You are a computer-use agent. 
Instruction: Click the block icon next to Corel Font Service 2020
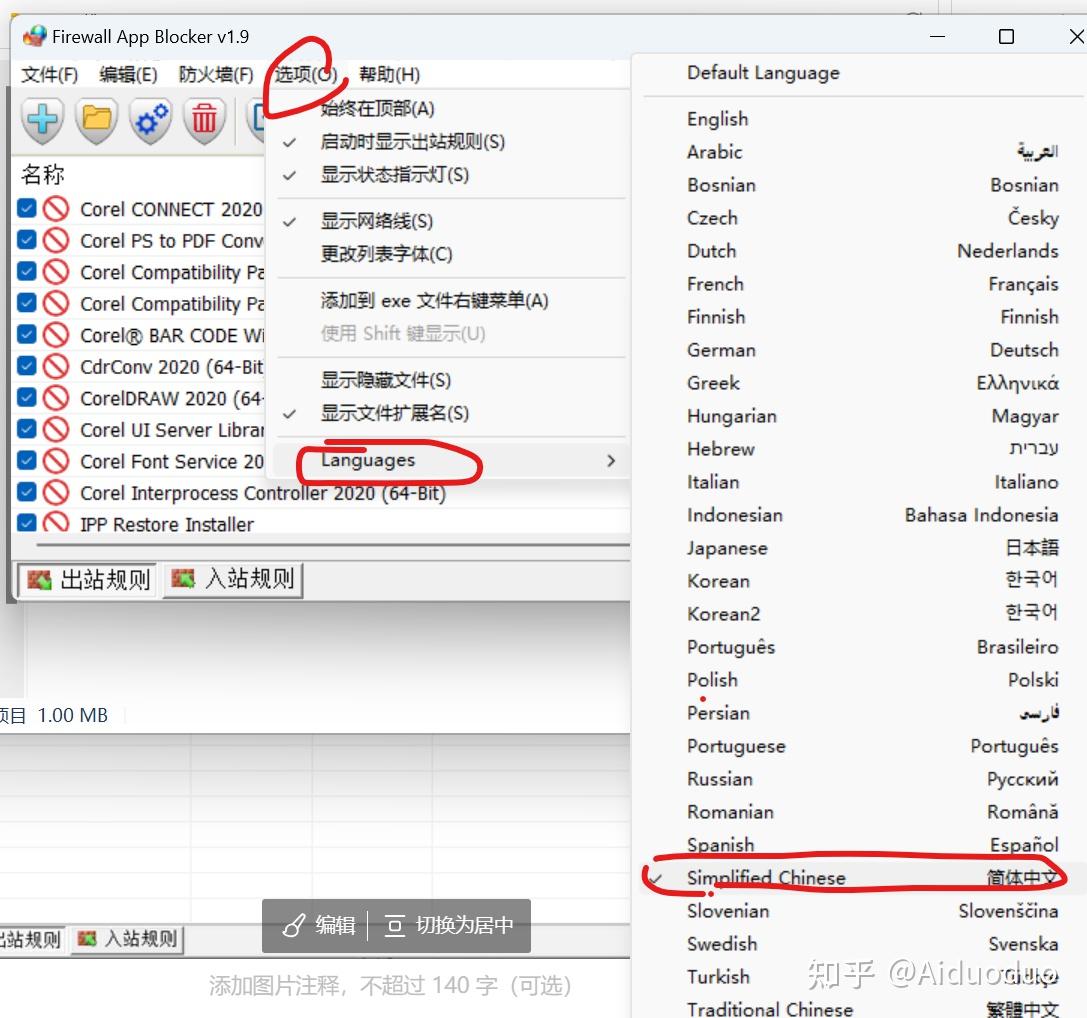pyautogui.click(x=55, y=461)
